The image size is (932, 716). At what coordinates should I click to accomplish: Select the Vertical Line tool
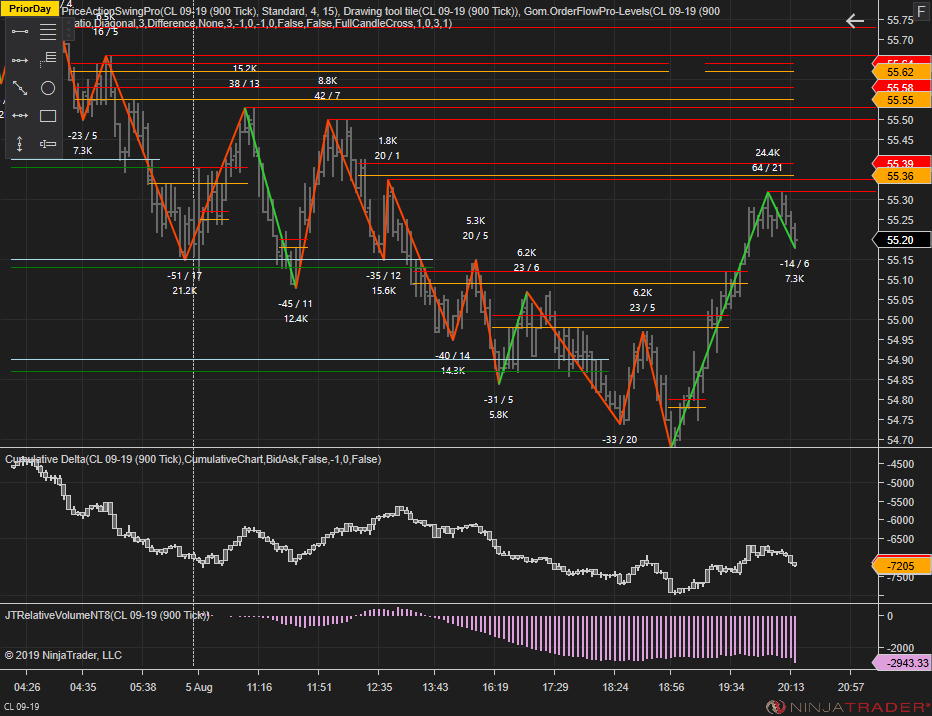20,144
